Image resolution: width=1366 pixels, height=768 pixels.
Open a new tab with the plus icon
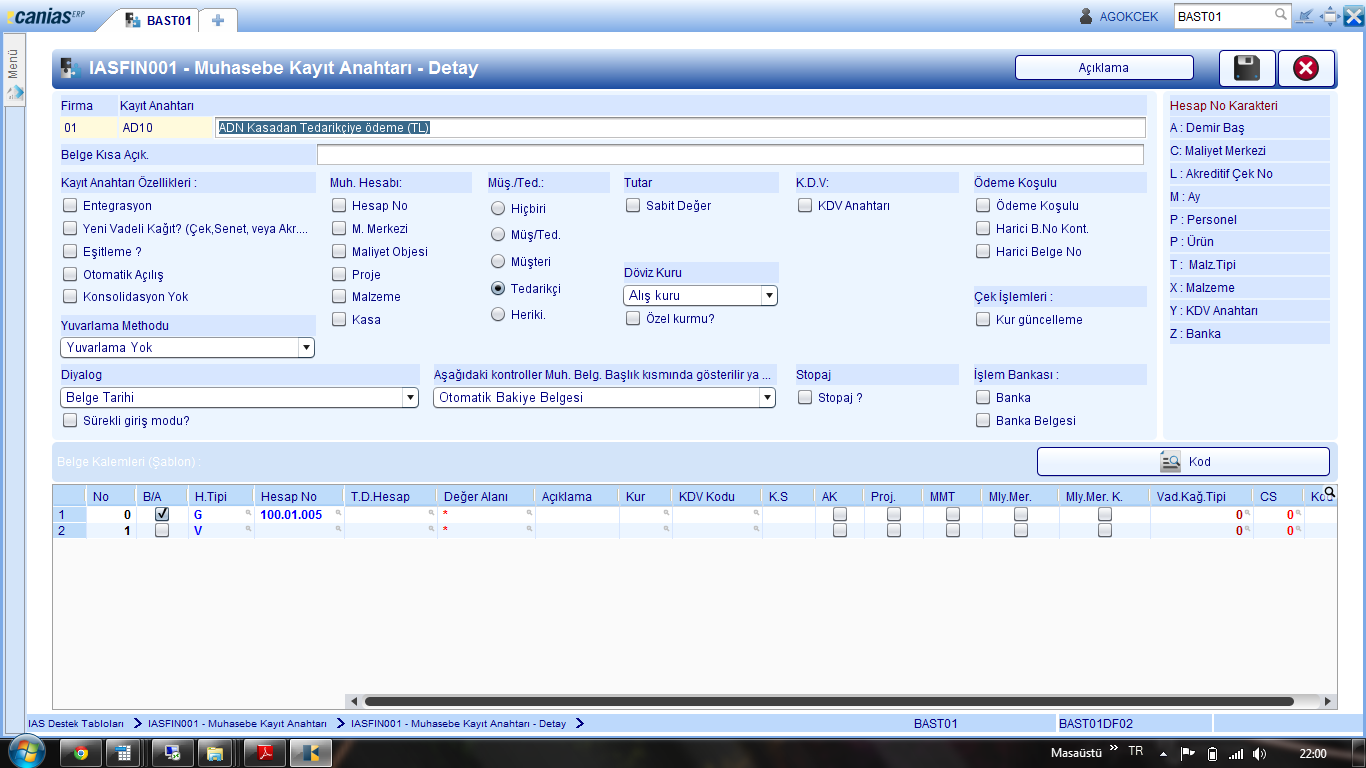[x=218, y=20]
